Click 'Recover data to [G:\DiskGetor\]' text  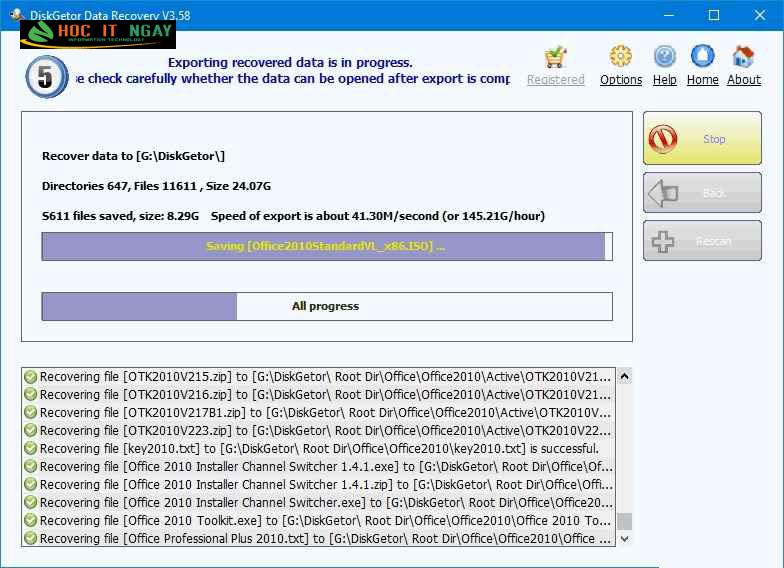134,156
